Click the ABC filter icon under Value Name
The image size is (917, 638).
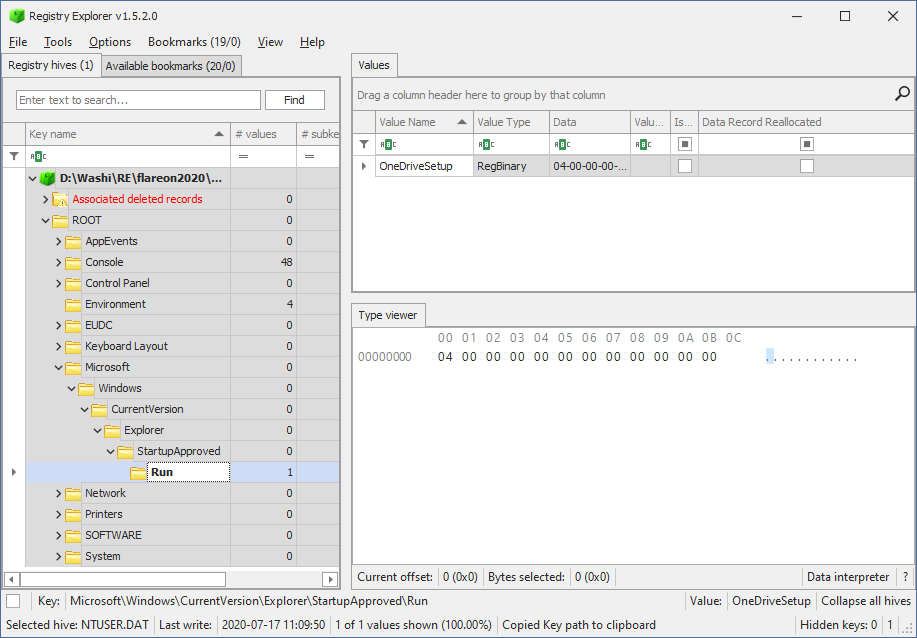[x=388, y=144]
